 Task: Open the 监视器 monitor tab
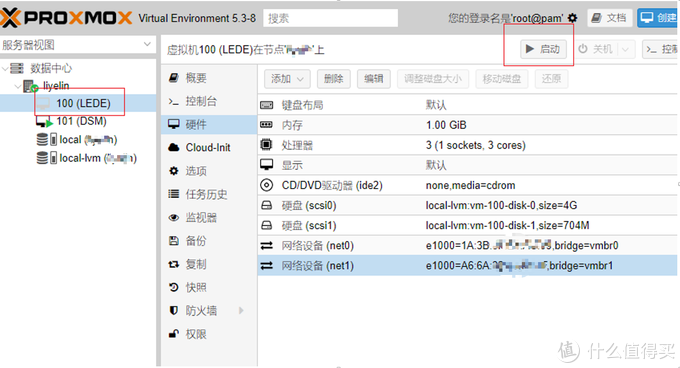click(x=209, y=218)
